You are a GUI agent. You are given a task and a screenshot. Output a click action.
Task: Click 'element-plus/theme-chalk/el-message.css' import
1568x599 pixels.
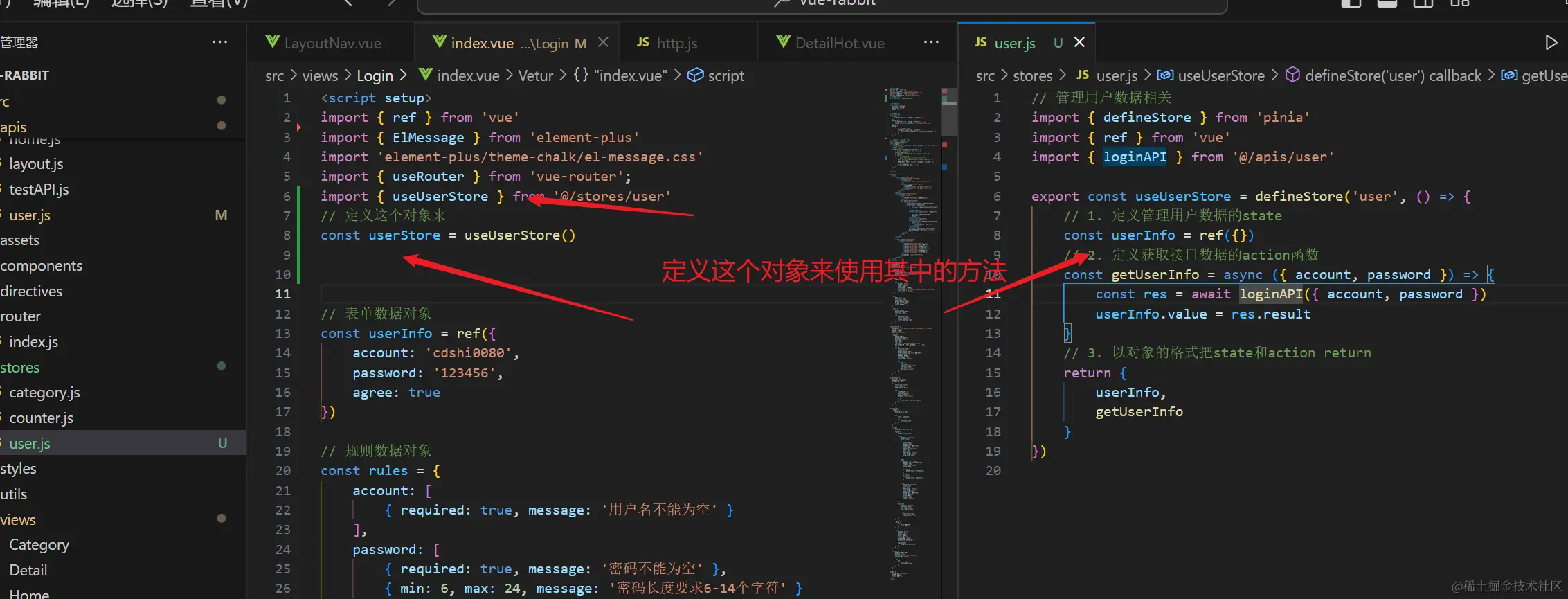pos(539,157)
